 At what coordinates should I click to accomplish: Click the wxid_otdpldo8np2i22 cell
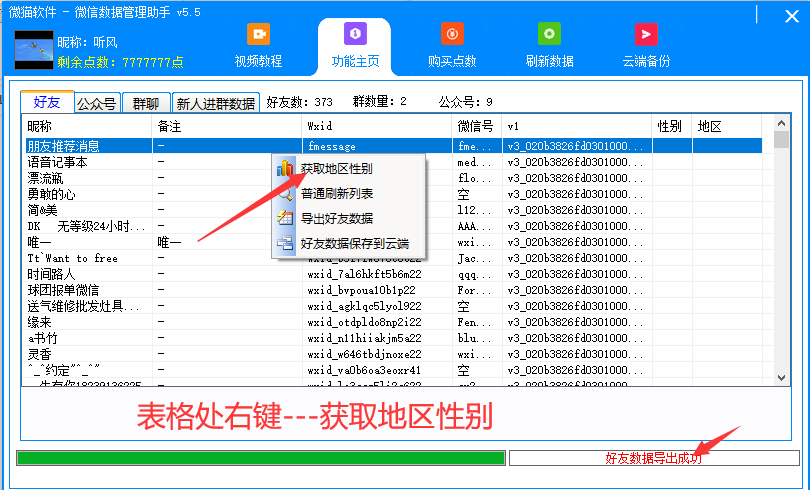pyautogui.click(x=377, y=322)
